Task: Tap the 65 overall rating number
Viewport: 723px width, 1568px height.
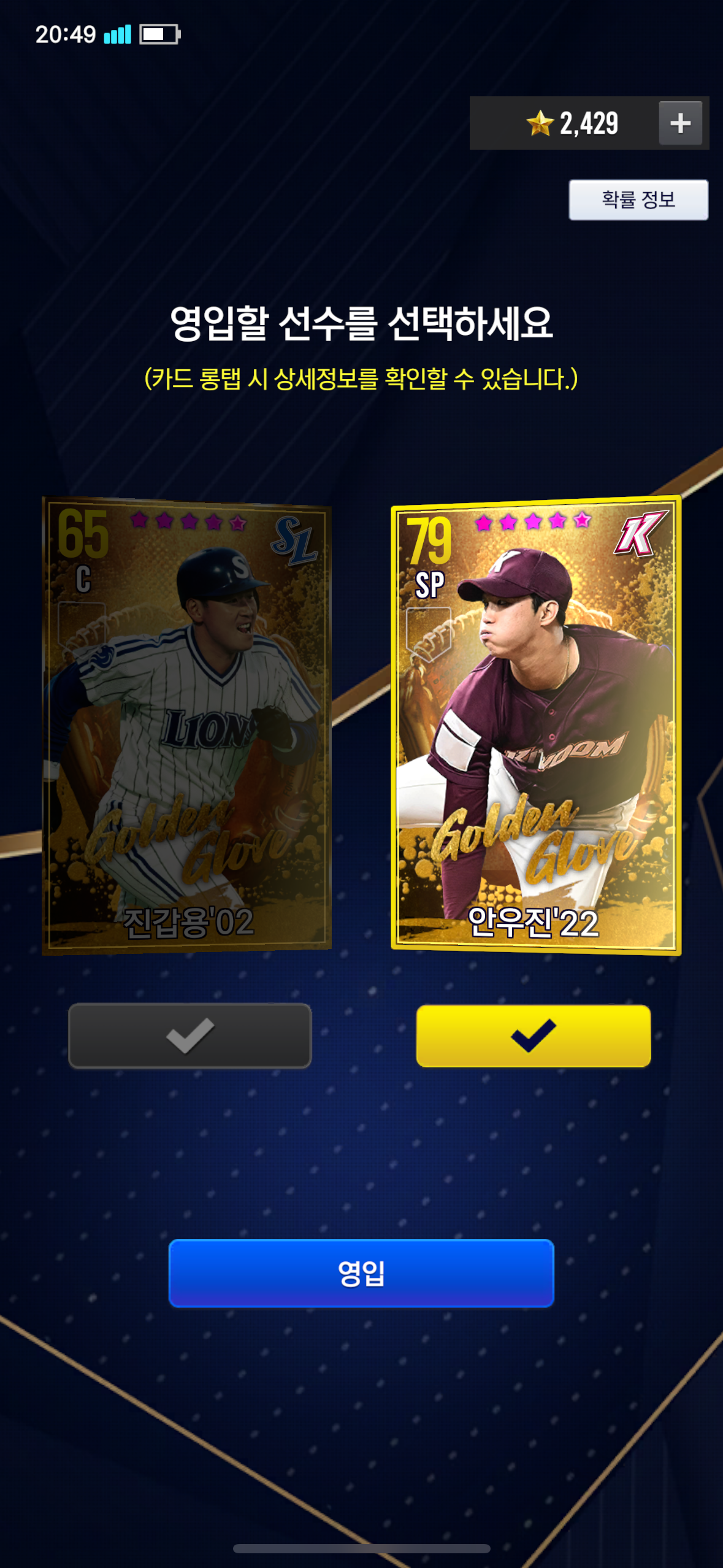Action: pyautogui.click(x=83, y=533)
